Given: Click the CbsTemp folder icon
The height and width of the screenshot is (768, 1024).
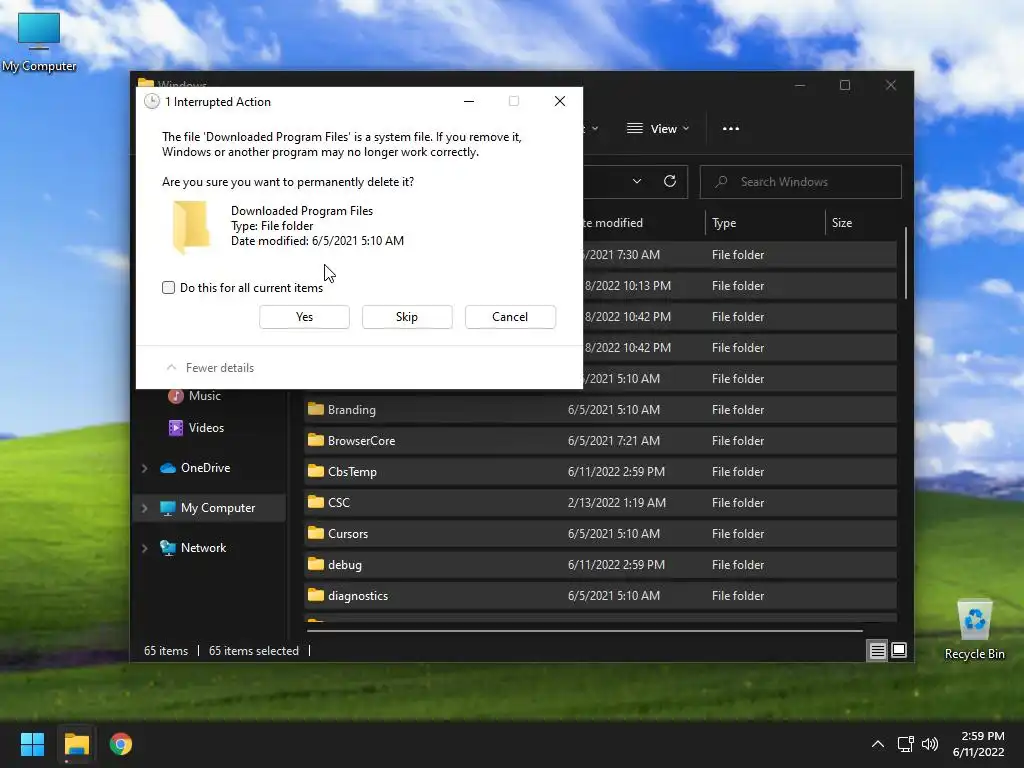Looking at the screenshot, I should [316, 471].
